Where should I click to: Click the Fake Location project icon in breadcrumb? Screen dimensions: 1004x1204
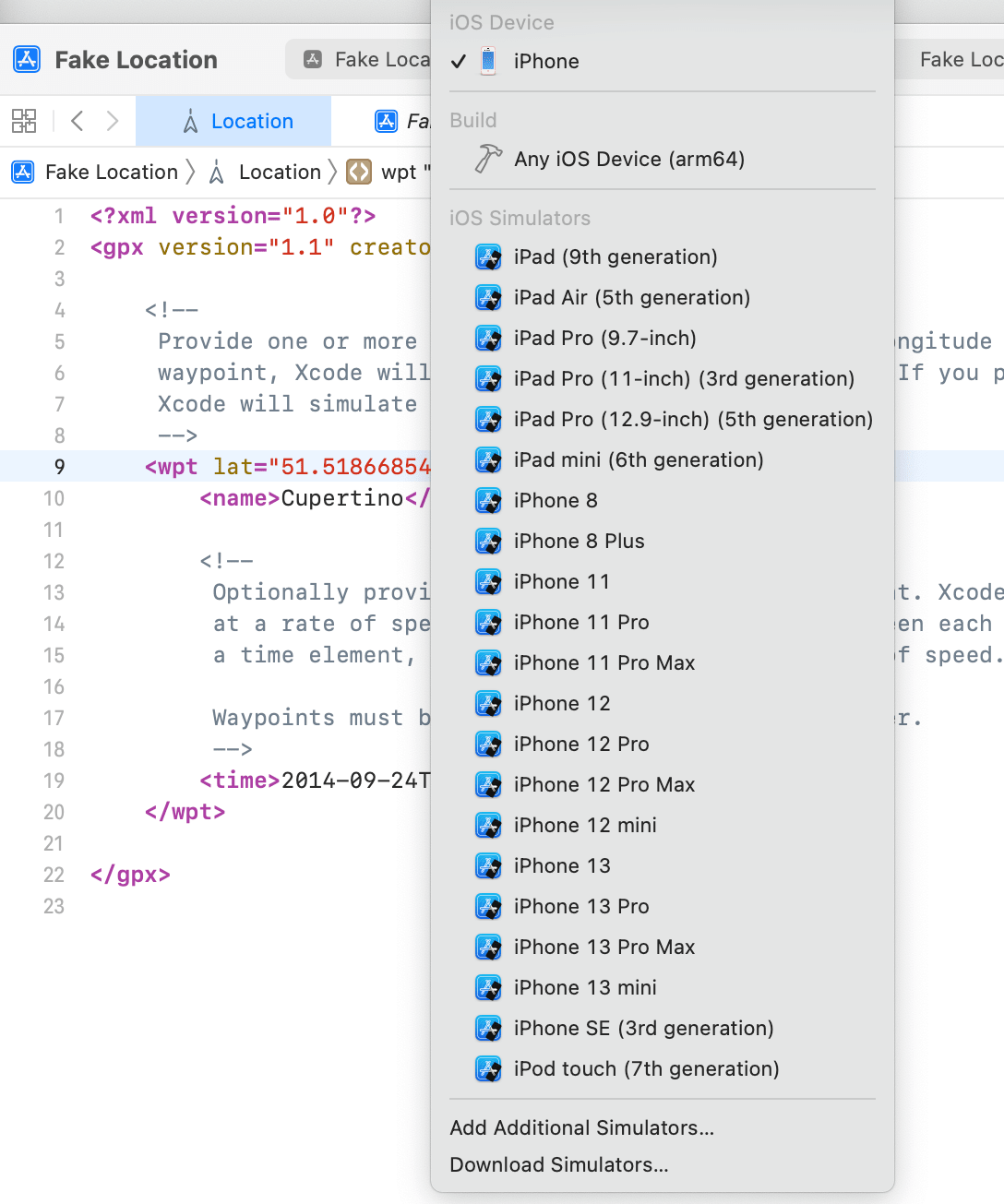tap(23, 172)
